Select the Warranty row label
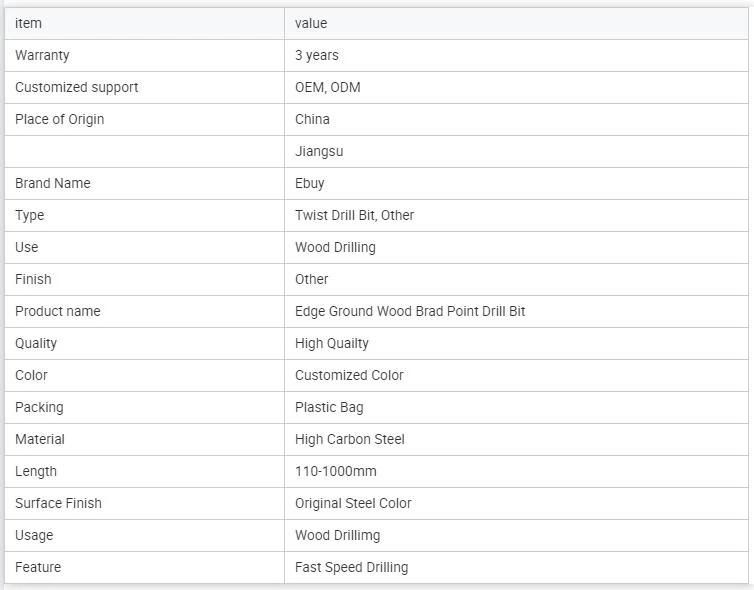754x590 pixels. [x=42, y=55]
